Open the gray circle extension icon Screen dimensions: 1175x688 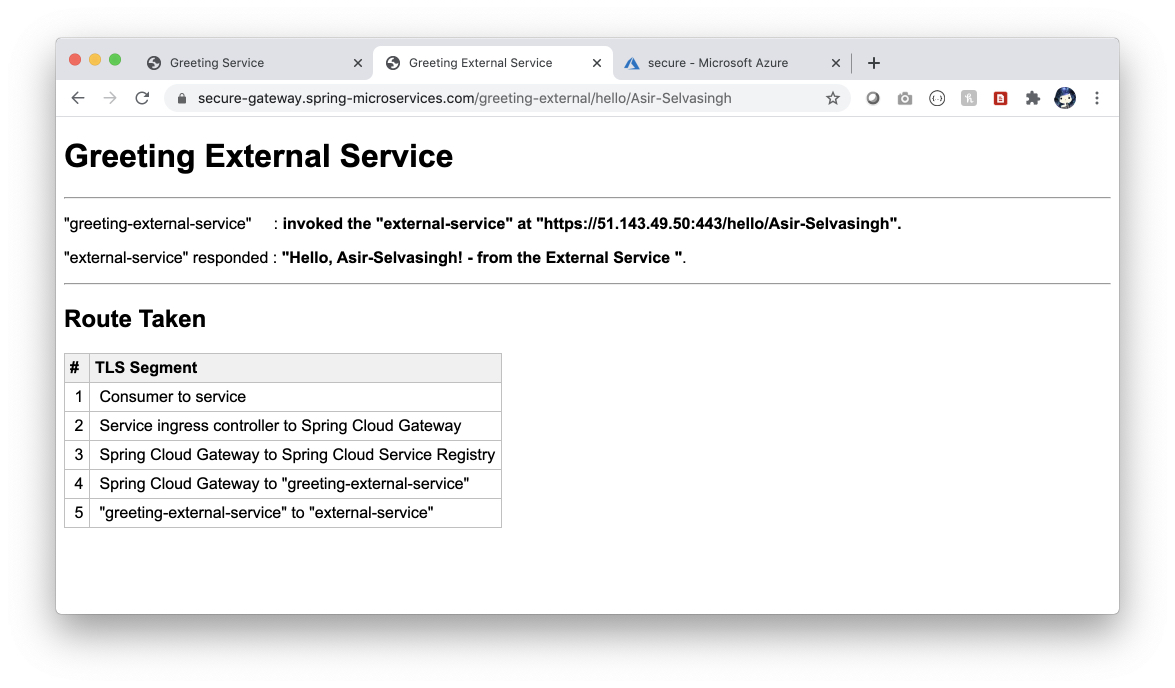click(x=872, y=98)
